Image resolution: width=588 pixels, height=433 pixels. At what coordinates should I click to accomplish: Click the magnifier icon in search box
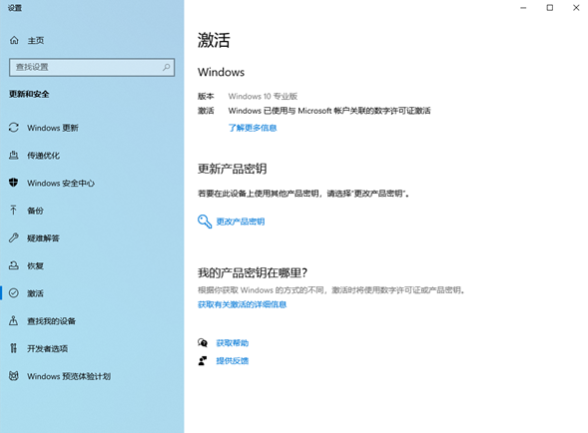(x=166, y=67)
